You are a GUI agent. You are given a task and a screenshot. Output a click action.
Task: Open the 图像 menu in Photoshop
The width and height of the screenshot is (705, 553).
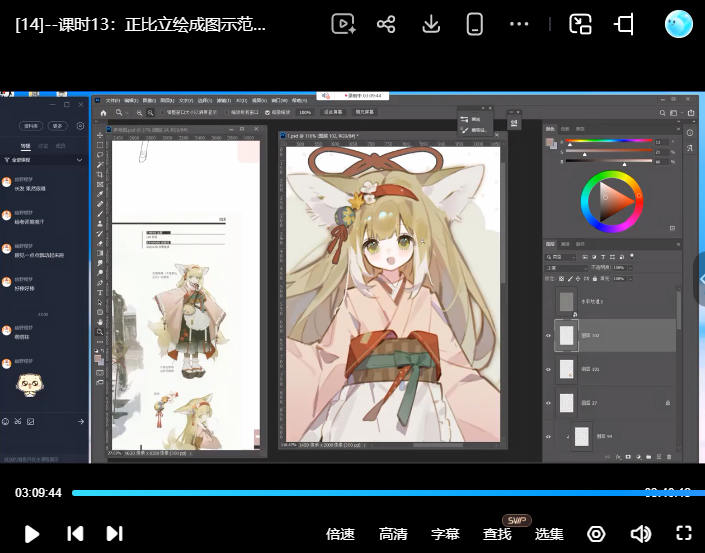pyautogui.click(x=149, y=100)
